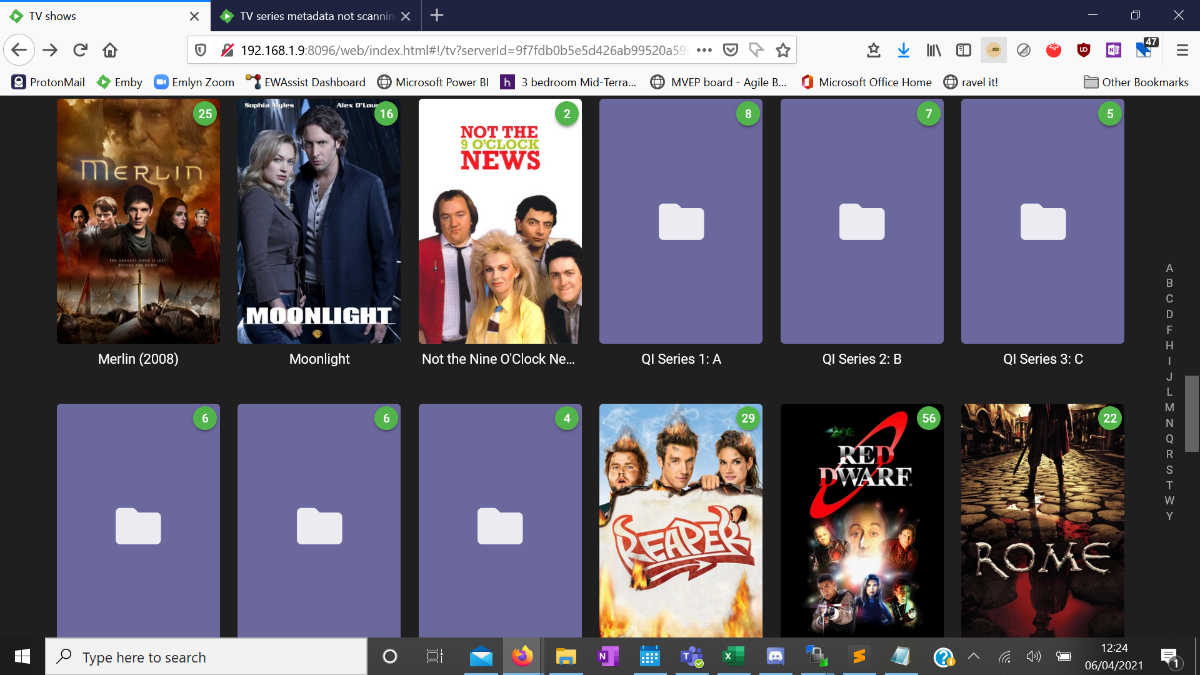
Task: Jump to letter Y in alphabet picker
Action: (x=1169, y=516)
